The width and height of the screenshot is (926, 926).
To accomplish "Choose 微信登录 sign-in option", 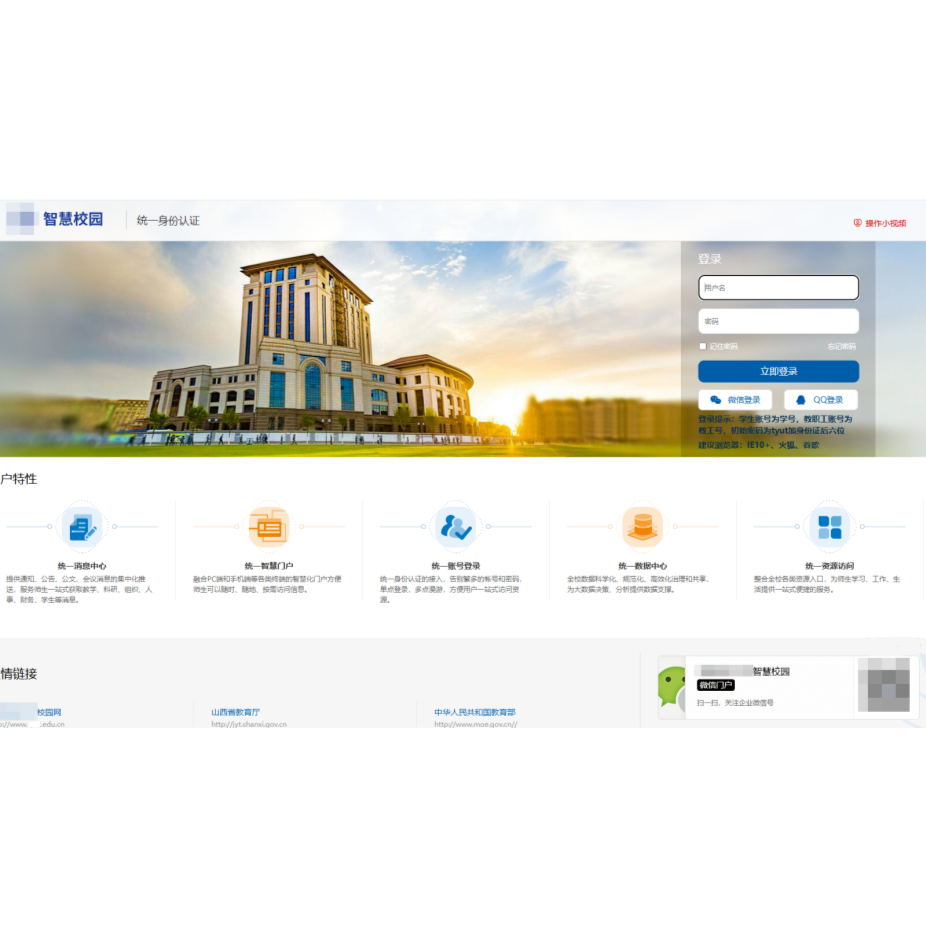I will 735,400.
